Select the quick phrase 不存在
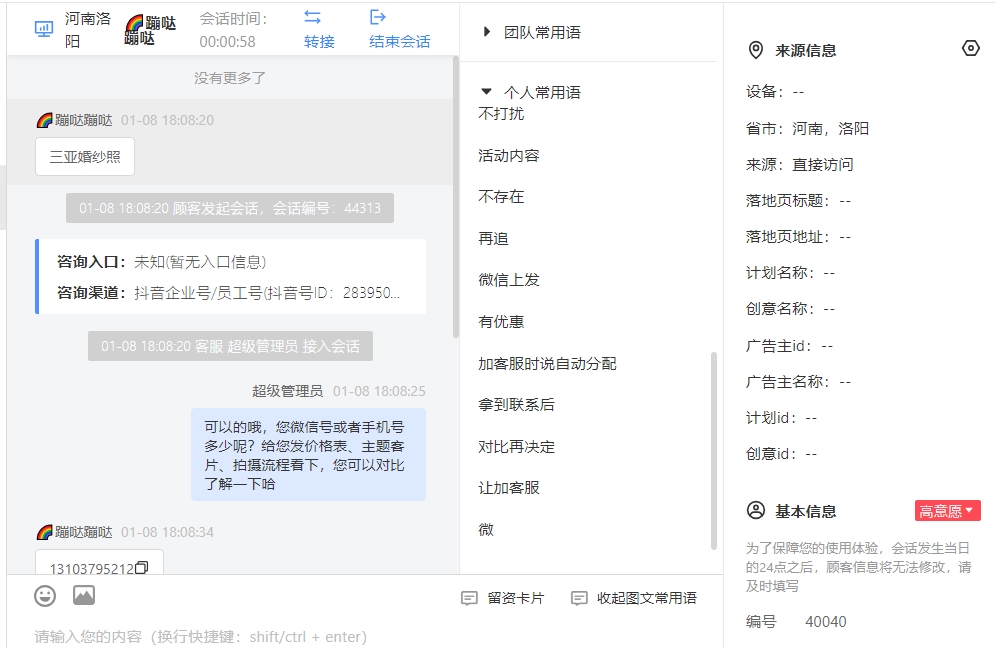 pos(501,197)
